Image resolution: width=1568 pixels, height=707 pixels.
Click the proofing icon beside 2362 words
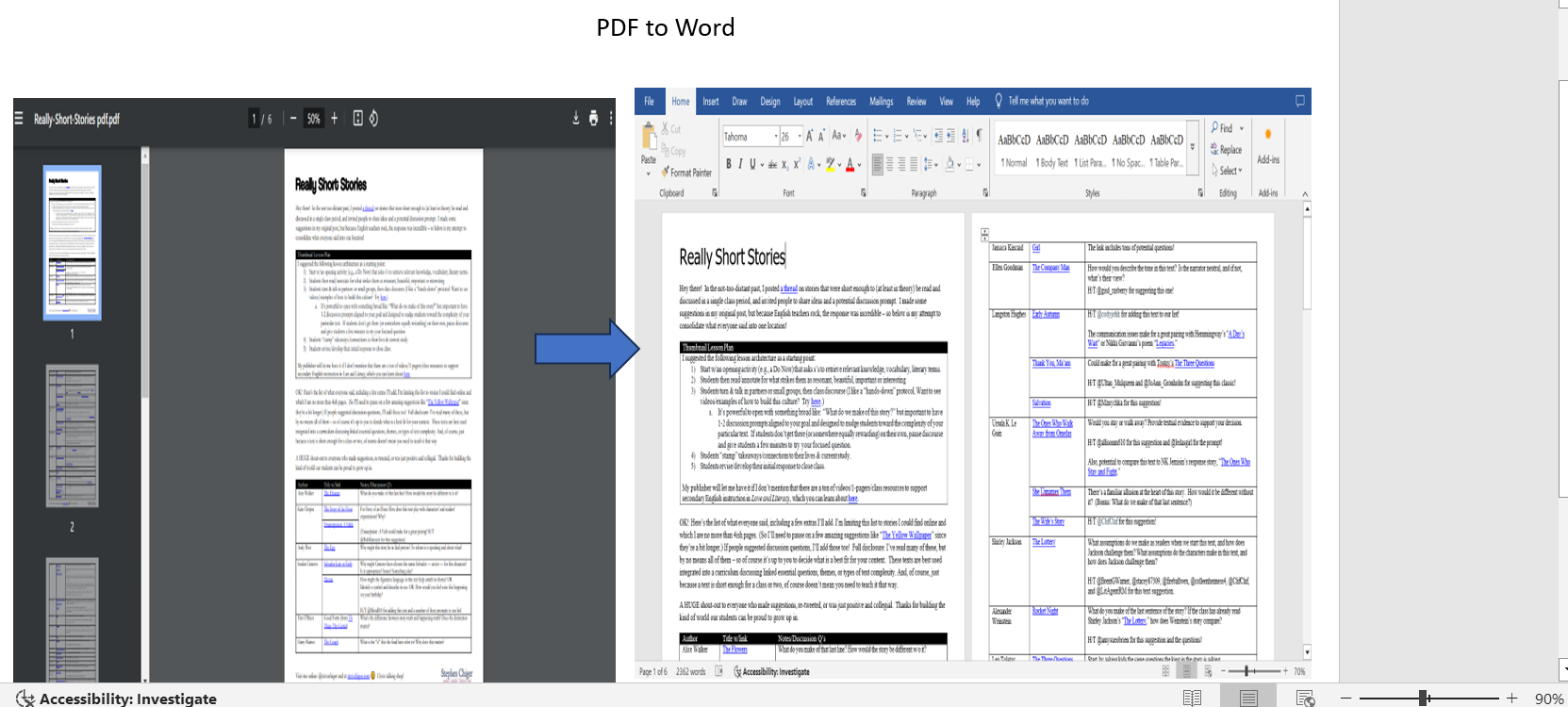click(718, 671)
